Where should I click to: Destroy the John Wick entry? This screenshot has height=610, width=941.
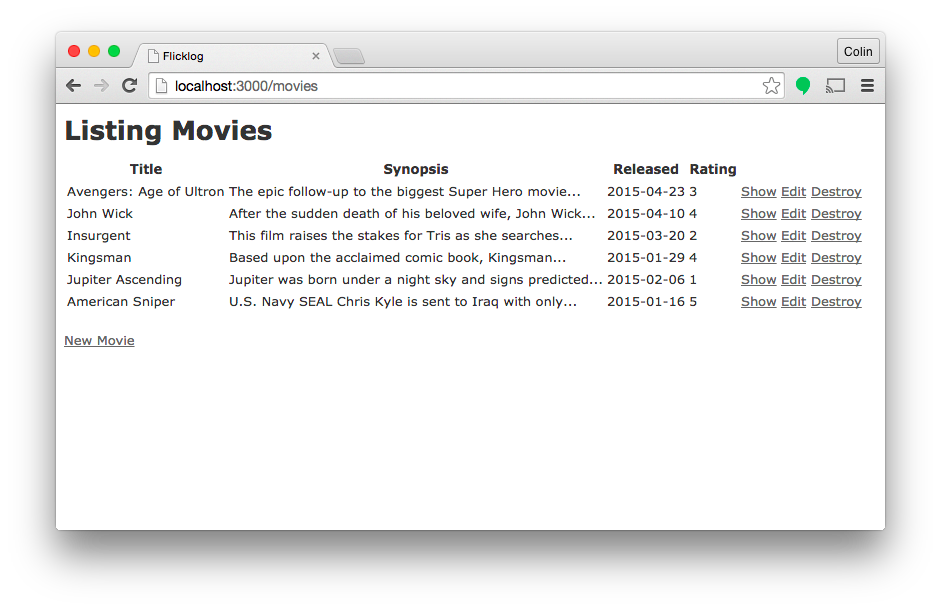[836, 214]
